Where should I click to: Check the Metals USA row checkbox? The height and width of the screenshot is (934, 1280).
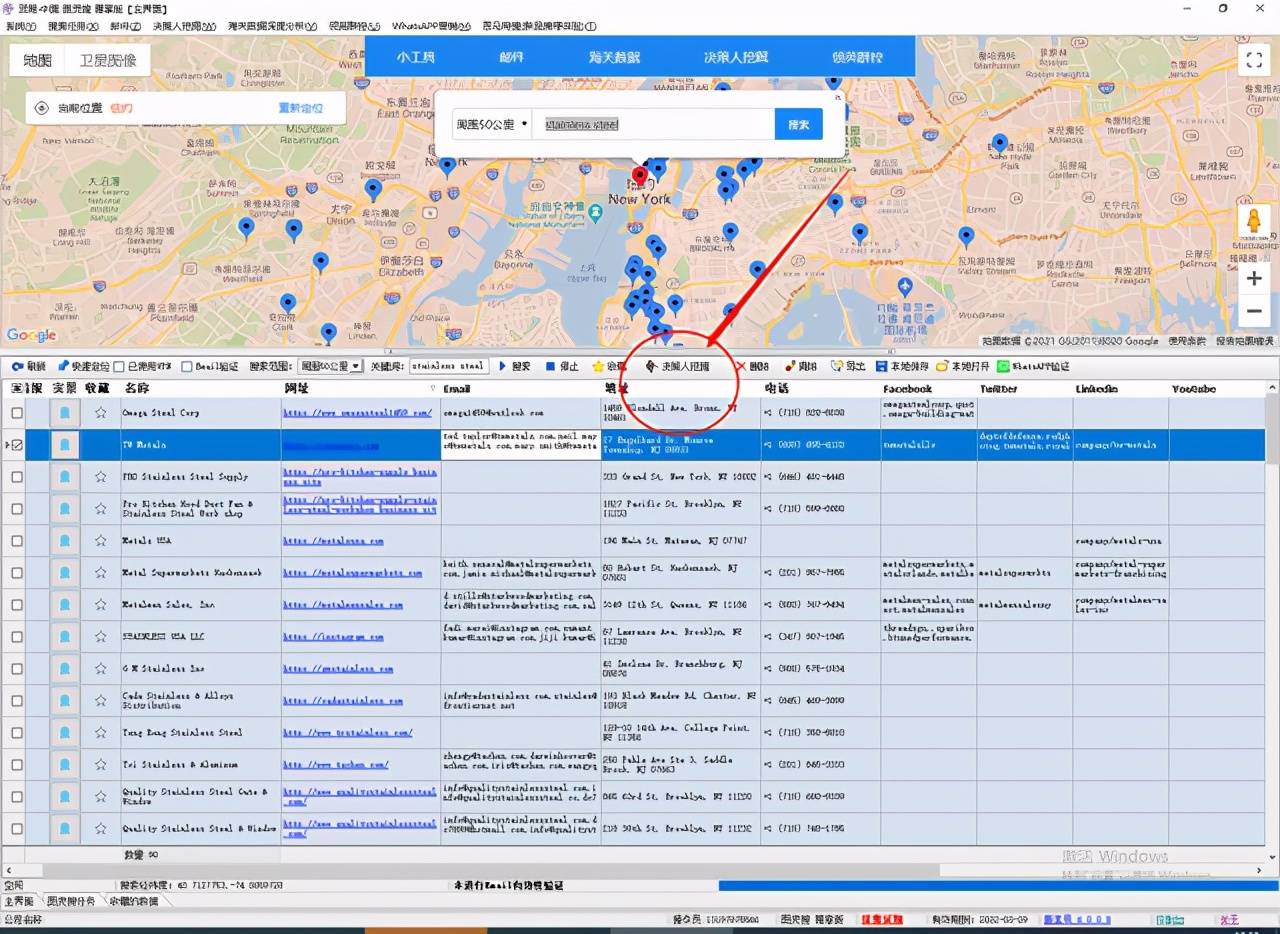[x=17, y=541]
